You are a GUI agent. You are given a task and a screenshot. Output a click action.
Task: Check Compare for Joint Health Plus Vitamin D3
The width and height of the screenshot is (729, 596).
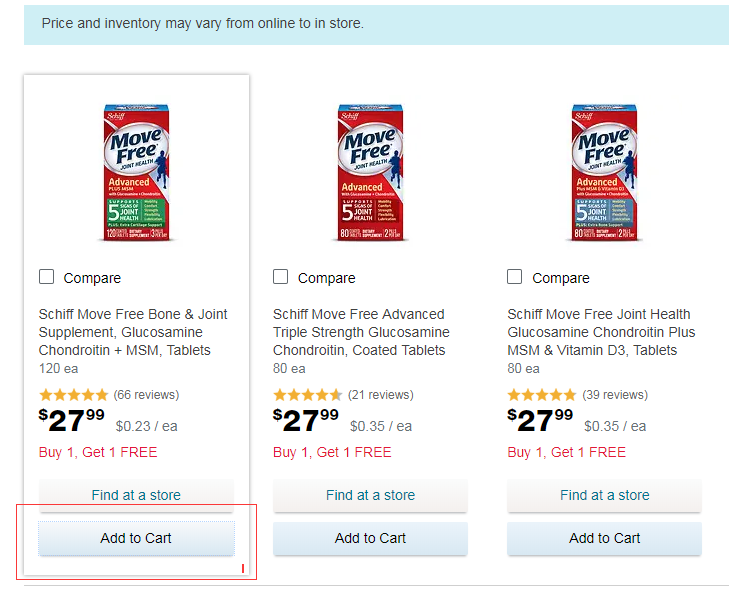click(x=515, y=277)
